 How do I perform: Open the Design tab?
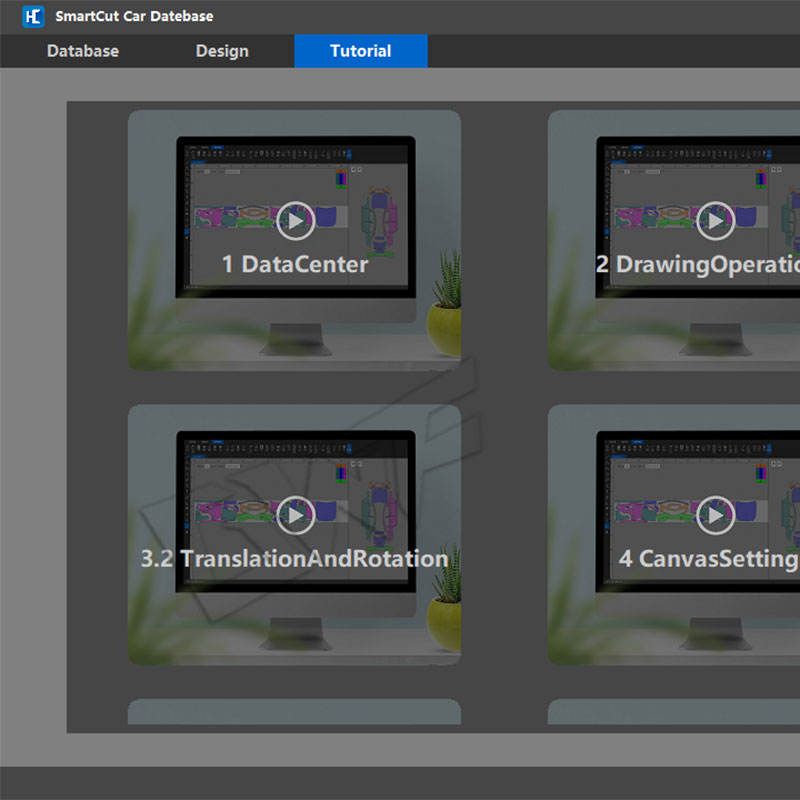point(222,51)
